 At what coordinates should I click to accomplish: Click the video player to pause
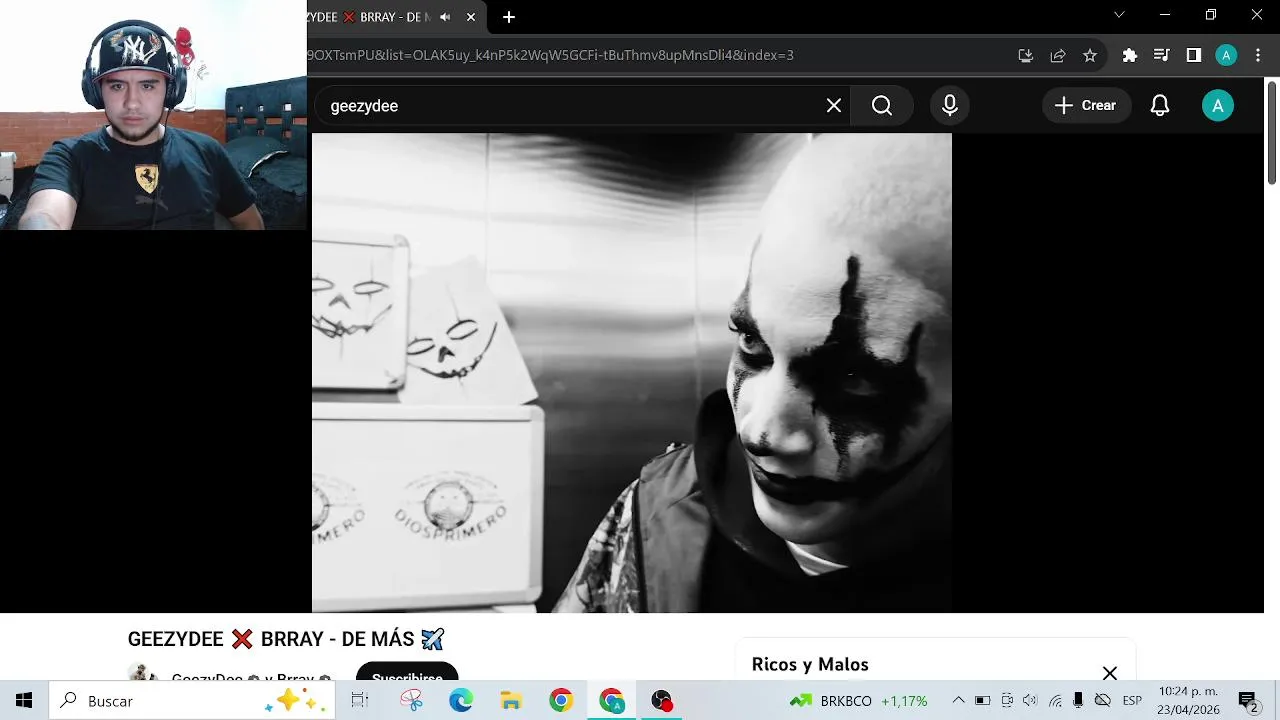[632, 373]
